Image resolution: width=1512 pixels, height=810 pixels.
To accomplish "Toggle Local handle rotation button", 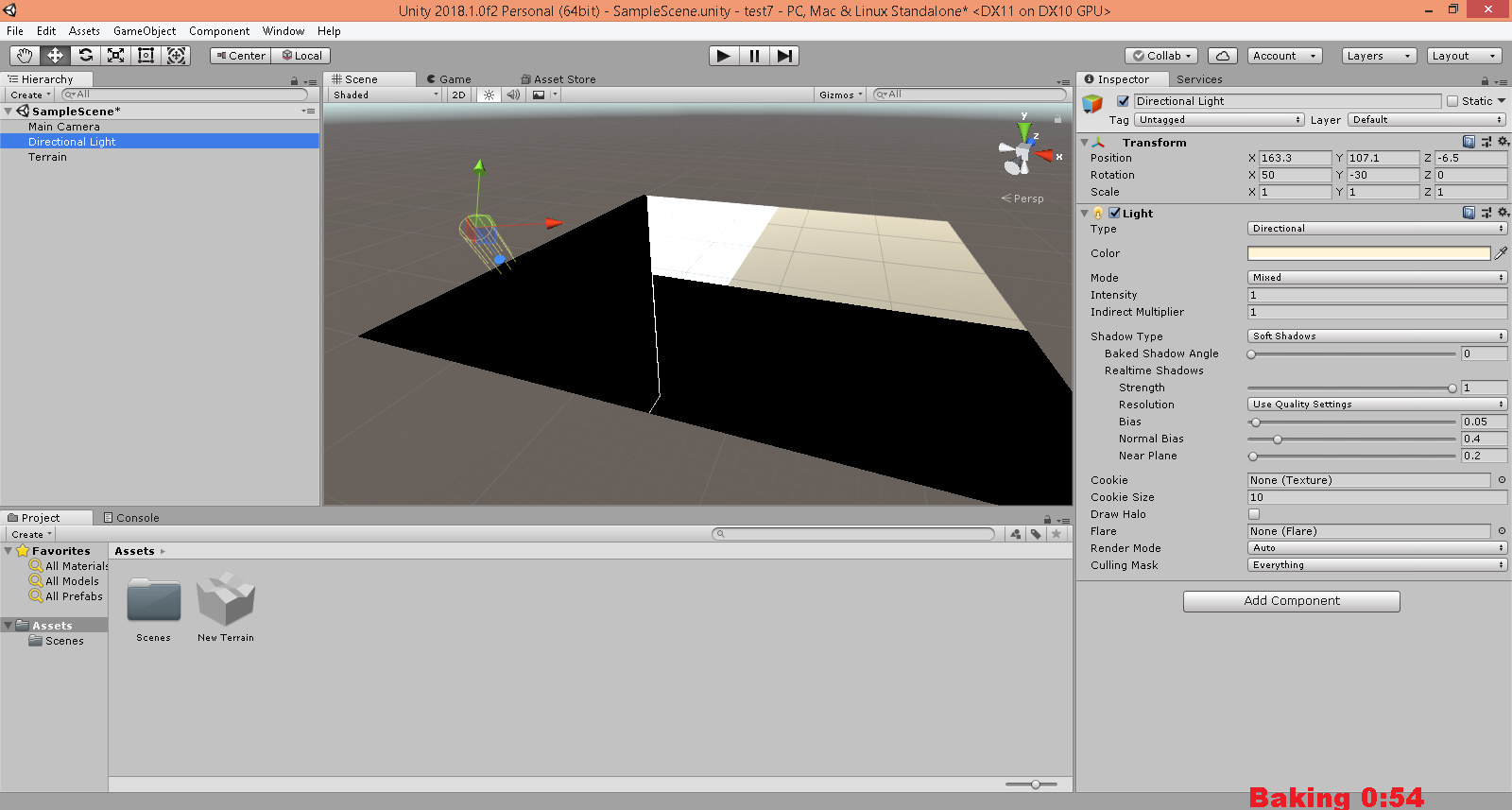I will tap(301, 56).
